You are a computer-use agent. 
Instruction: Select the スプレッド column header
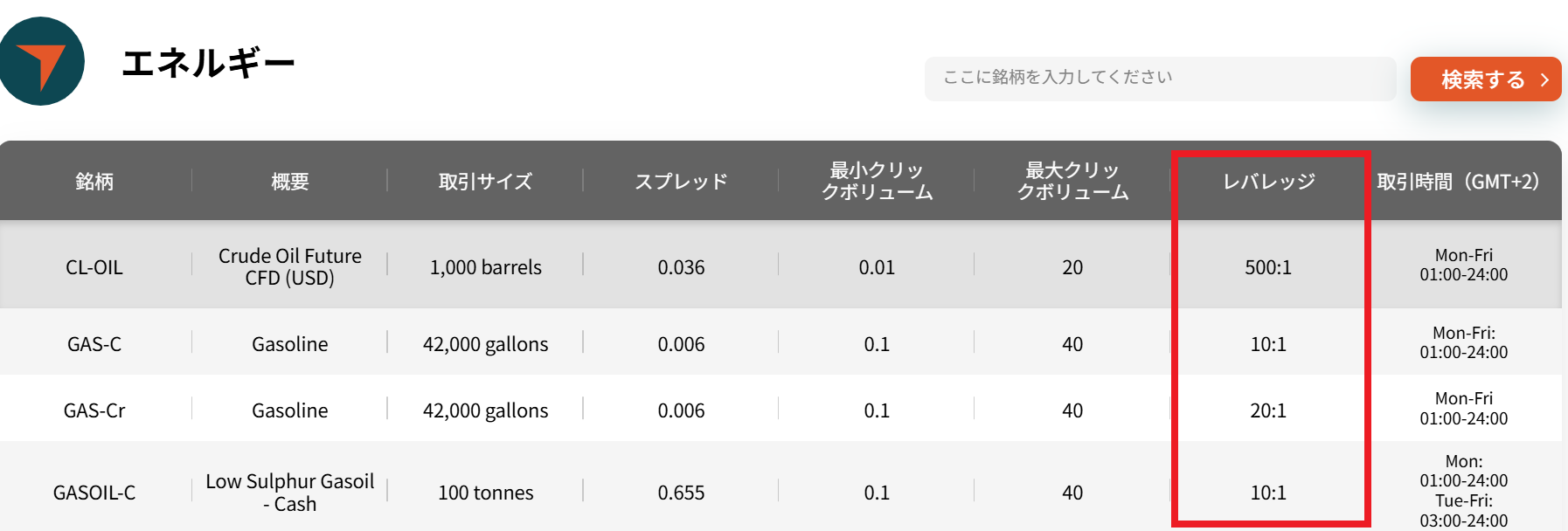click(681, 182)
